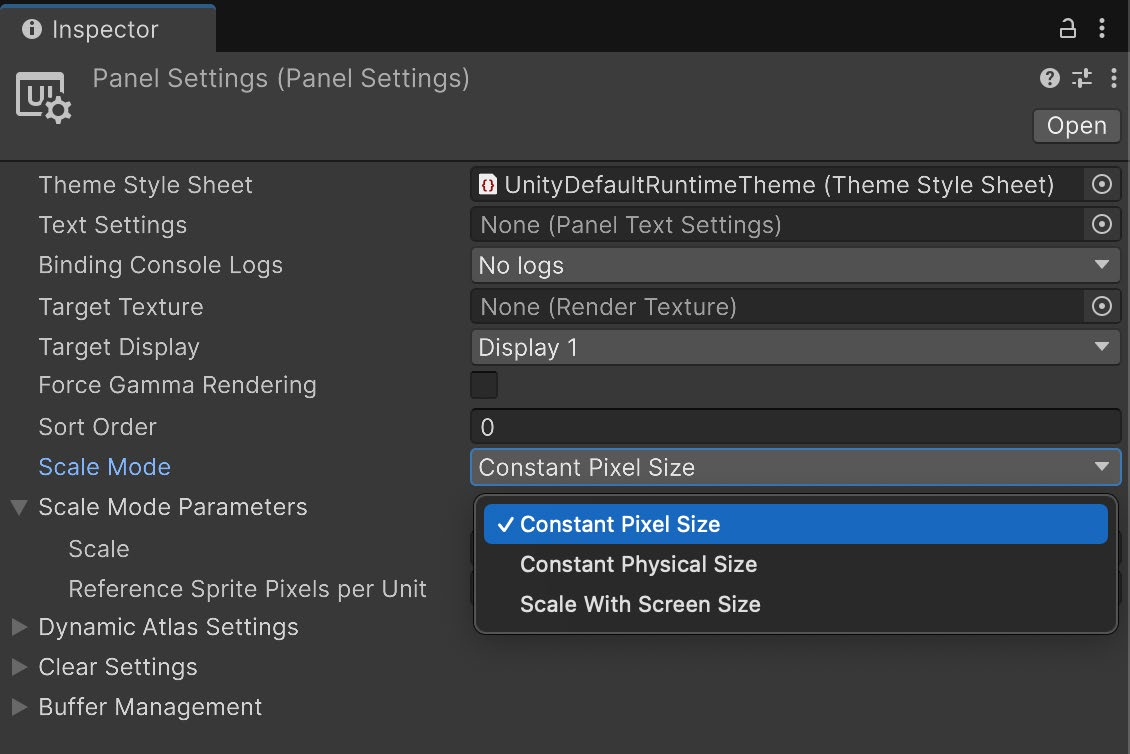The image size is (1130, 754).
Task: Open object picker for Theme Style Sheet
Action: click(x=1101, y=185)
